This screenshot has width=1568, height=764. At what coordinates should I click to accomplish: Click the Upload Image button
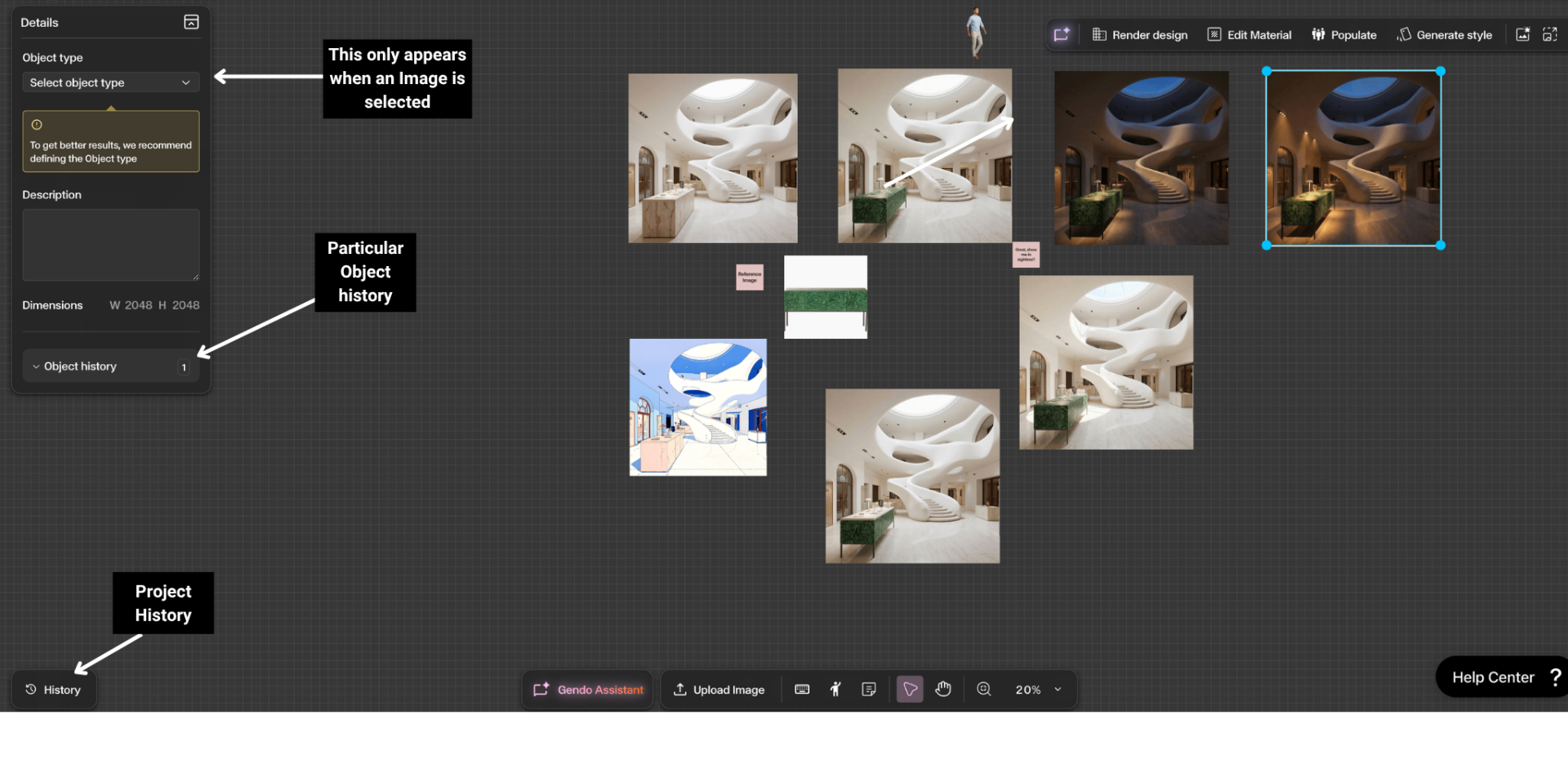[719, 690]
